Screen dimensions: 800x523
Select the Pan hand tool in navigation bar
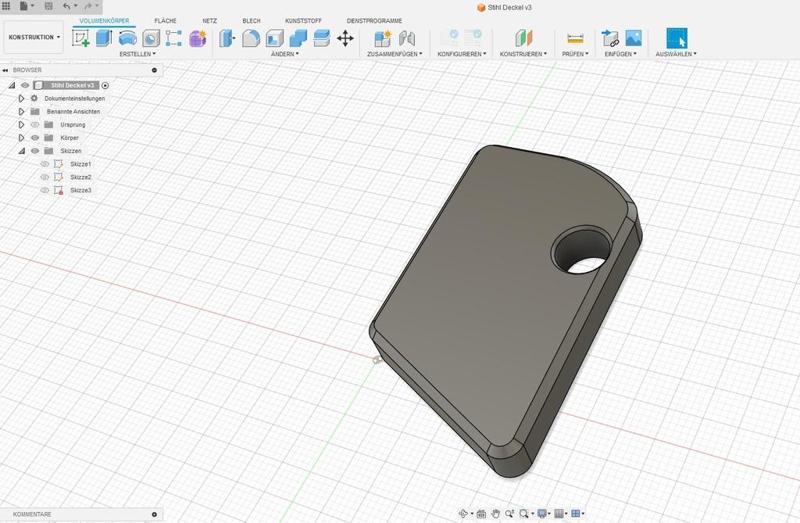coord(496,513)
